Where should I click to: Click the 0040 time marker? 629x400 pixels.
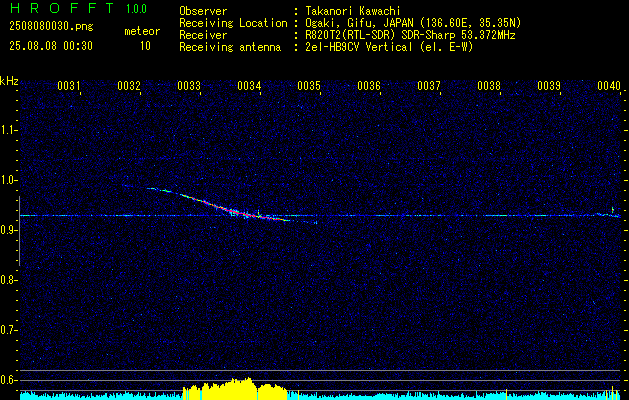click(x=609, y=85)
